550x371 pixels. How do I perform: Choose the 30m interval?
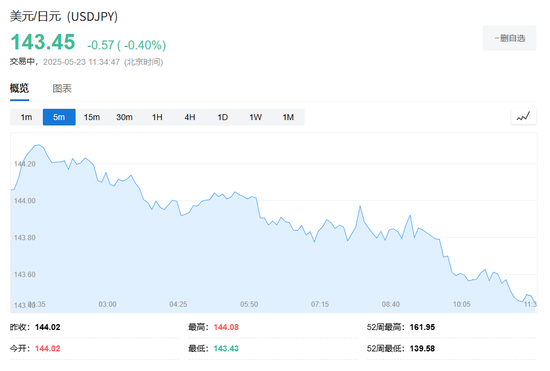[125, 117]
